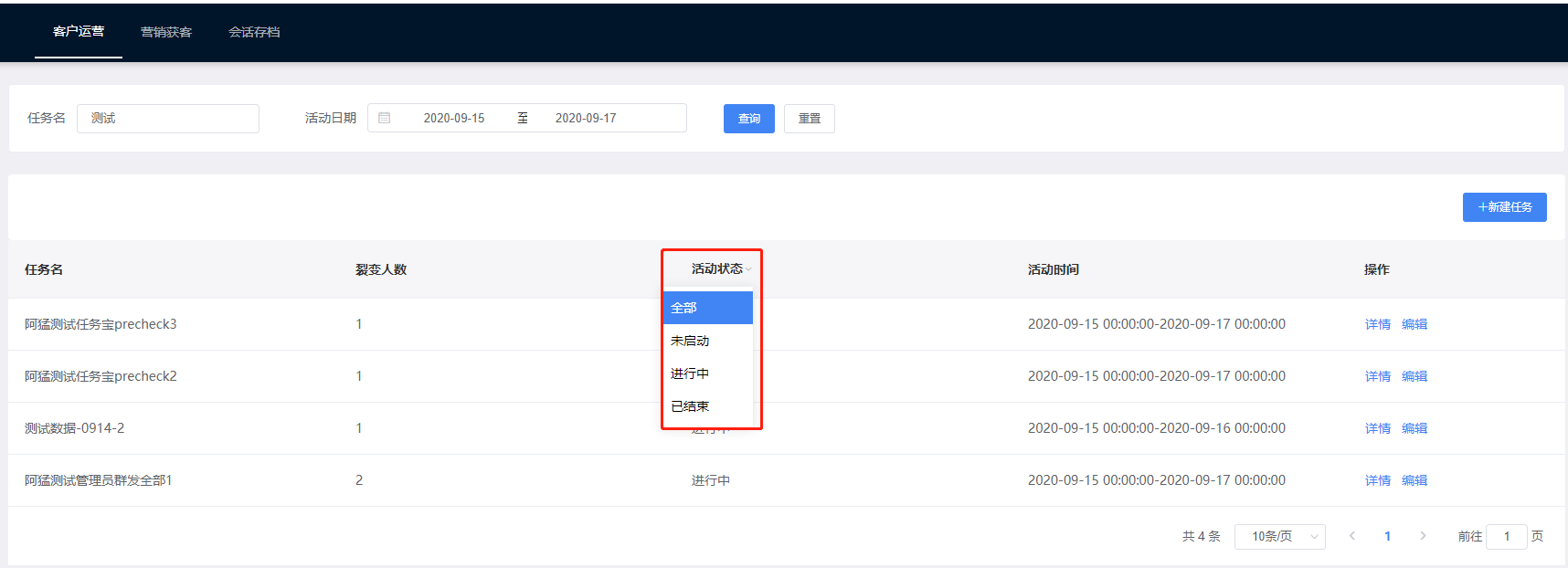This screenshot has height=568, width=1568.
Task: Click the calendar icon in date field
Action: coord(385,118)
